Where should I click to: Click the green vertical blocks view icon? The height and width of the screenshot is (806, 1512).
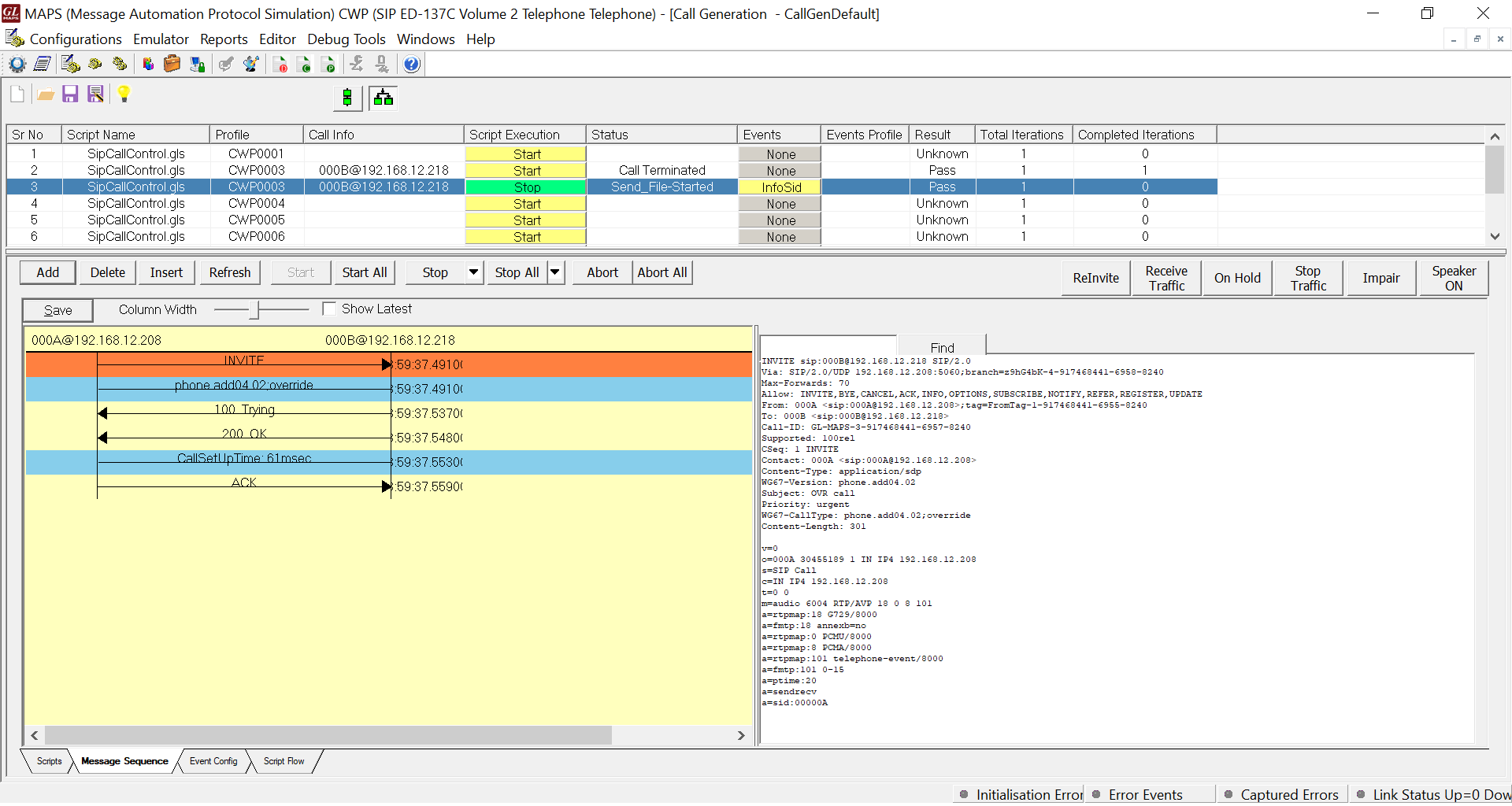[347, 98]
